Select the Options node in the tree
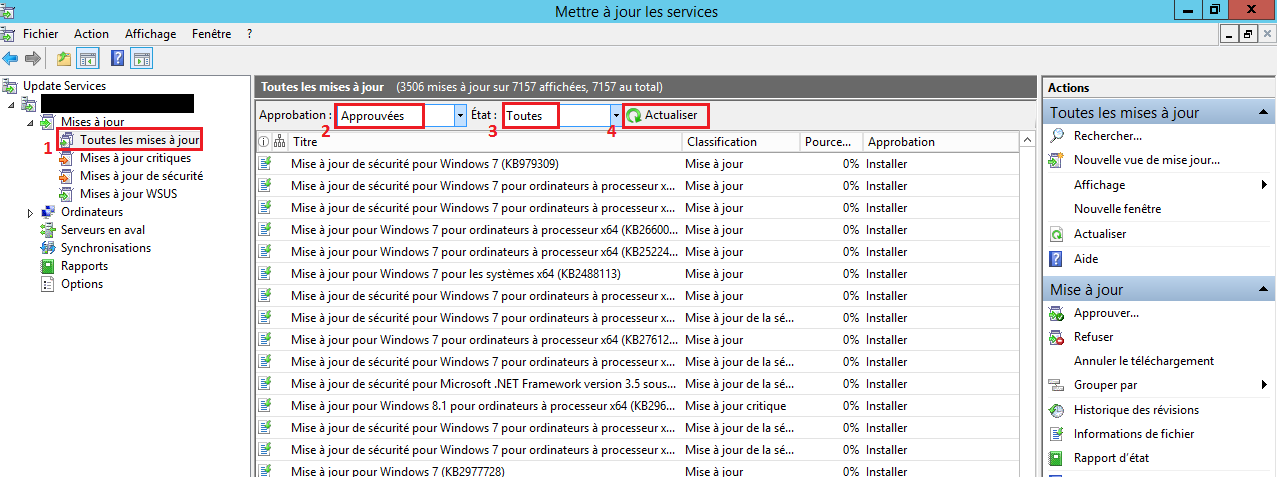Image resolution: width=1277 pixels, height=477 pixels. 81,284
